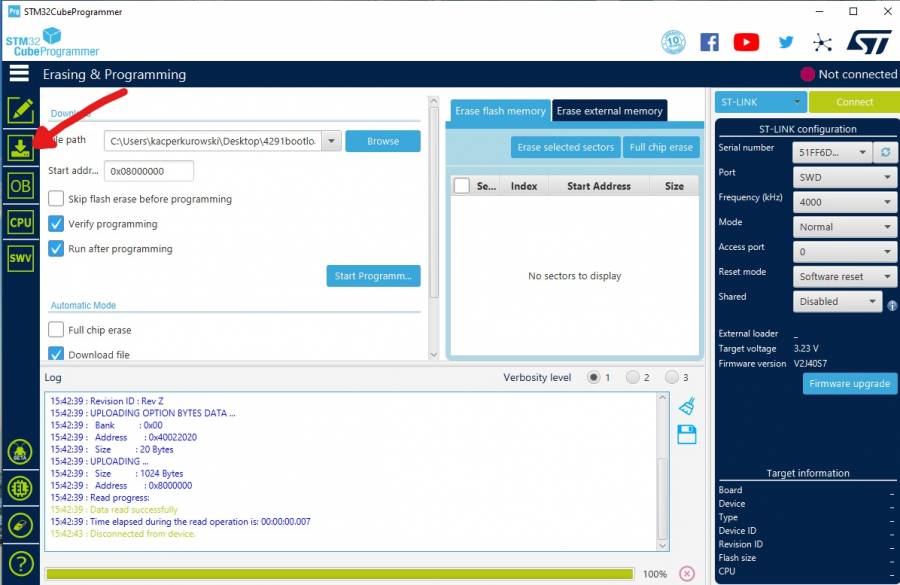
Task: Click the green progress bar
Action: (339, 574)
